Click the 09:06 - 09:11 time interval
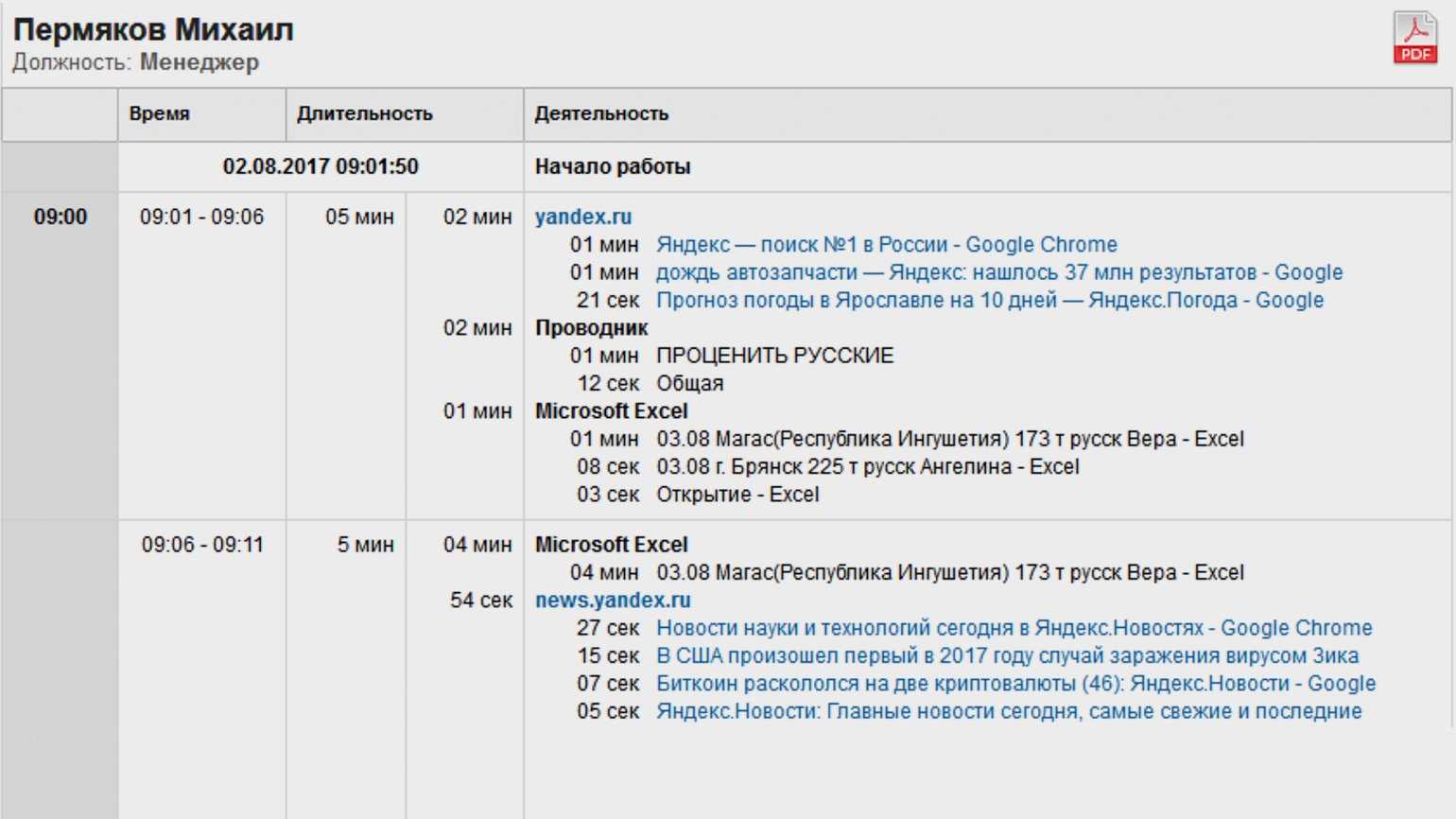The image size is (1456, 819). (201, 545)
